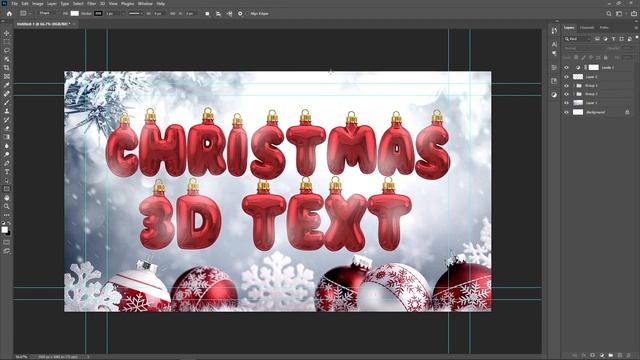
Task: Open the File menu
Action: [15, 4]
